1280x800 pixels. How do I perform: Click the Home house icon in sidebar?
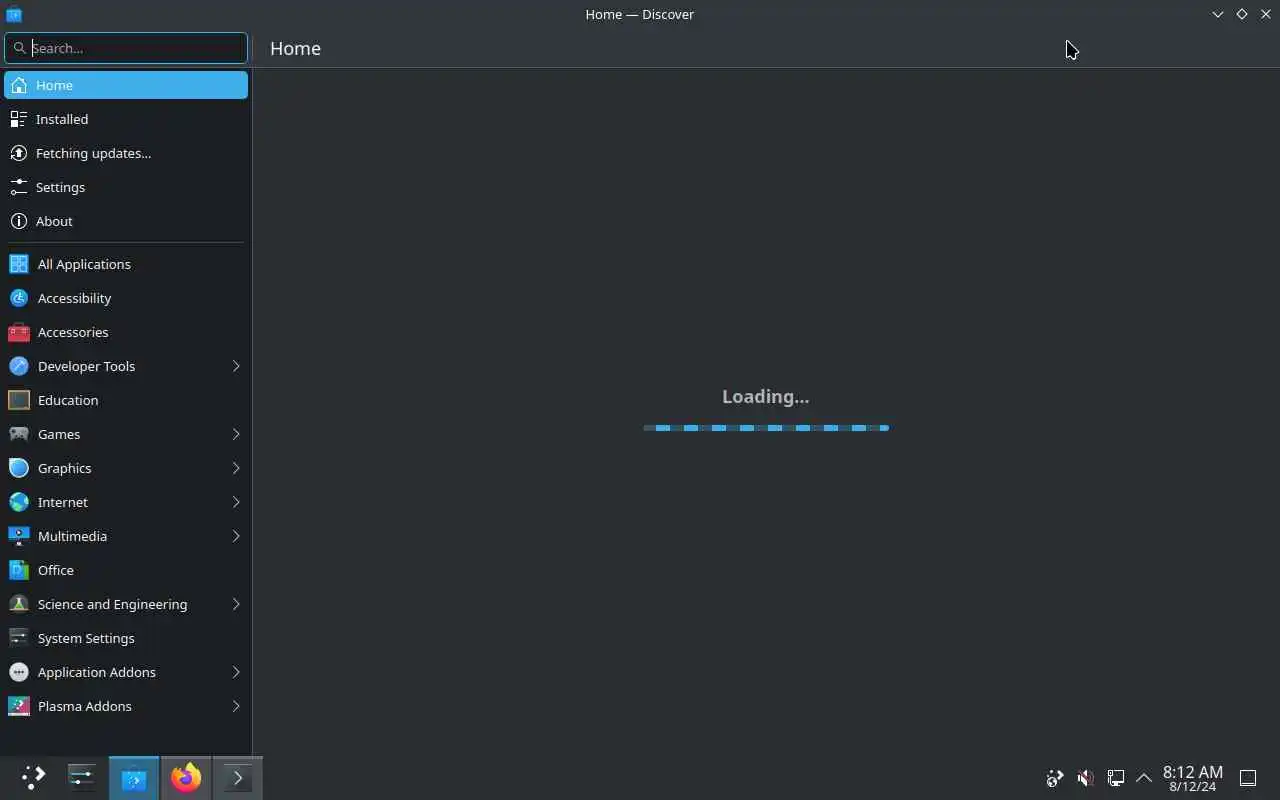(18, 85)
